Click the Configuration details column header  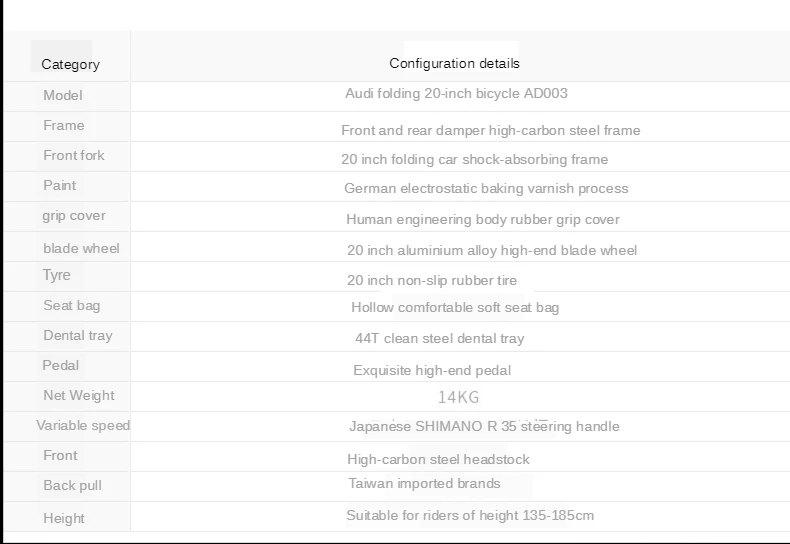[x=454, y=63]
